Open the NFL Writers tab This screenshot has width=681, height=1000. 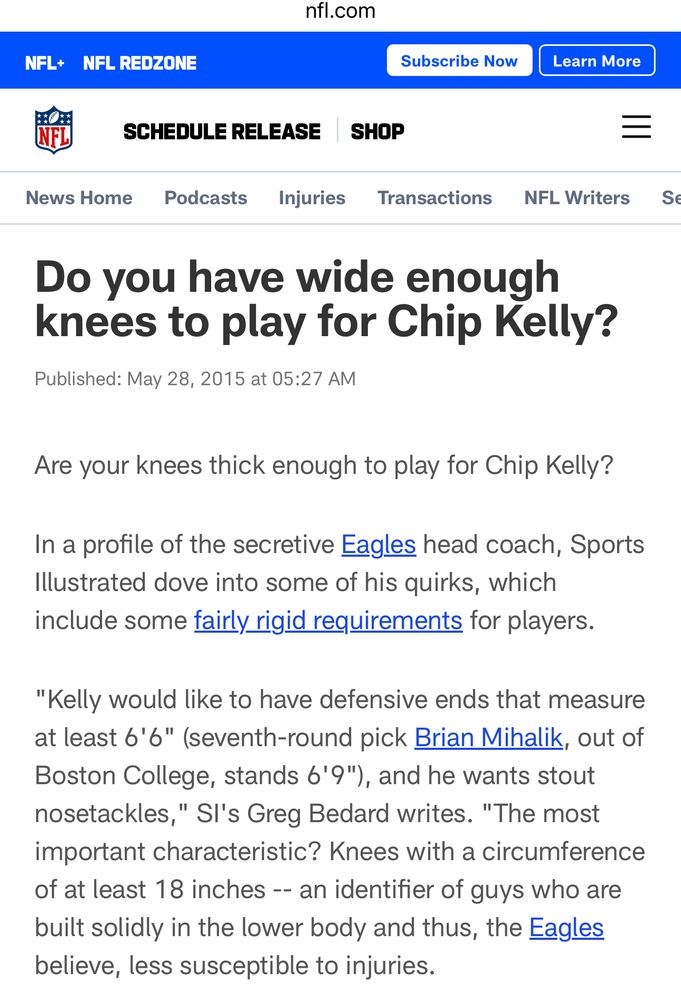point(577,198)
